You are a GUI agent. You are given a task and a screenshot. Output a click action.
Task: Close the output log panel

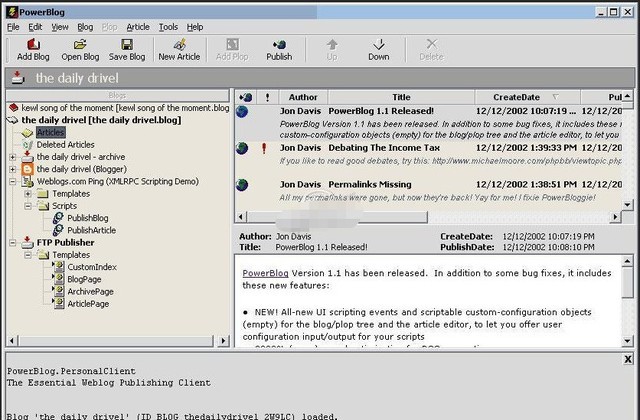click(627, 358)
